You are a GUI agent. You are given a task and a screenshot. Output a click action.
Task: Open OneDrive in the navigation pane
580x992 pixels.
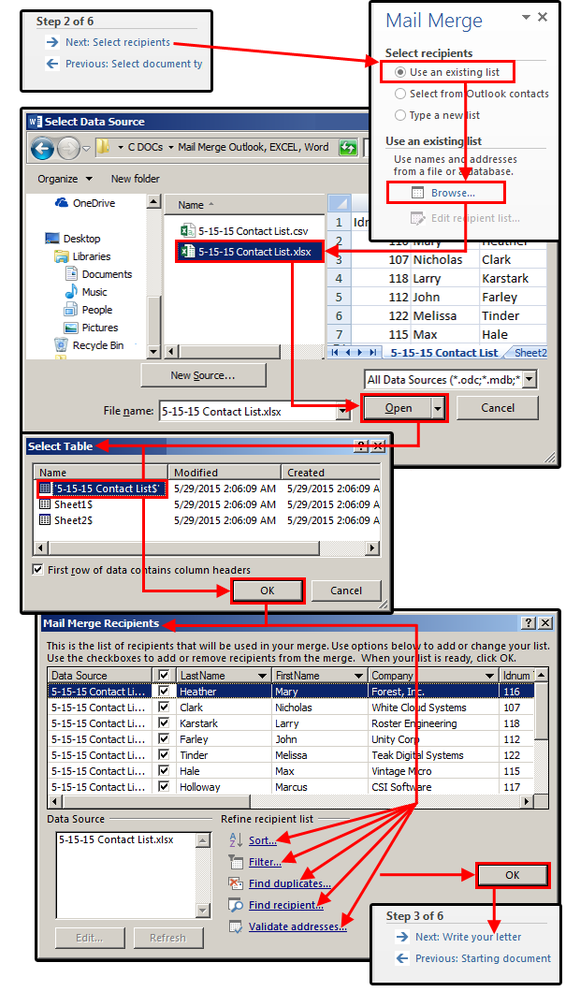(85, 203)
